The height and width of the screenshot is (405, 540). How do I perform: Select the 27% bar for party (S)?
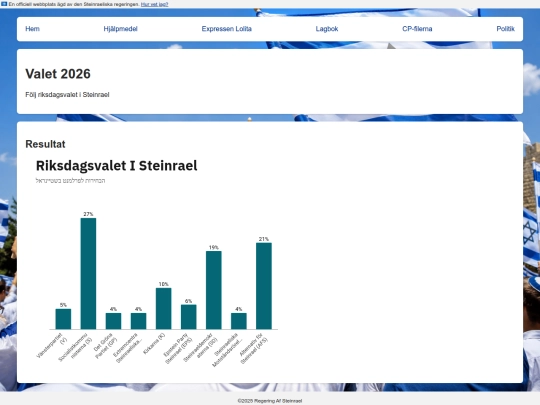point(89,273)
